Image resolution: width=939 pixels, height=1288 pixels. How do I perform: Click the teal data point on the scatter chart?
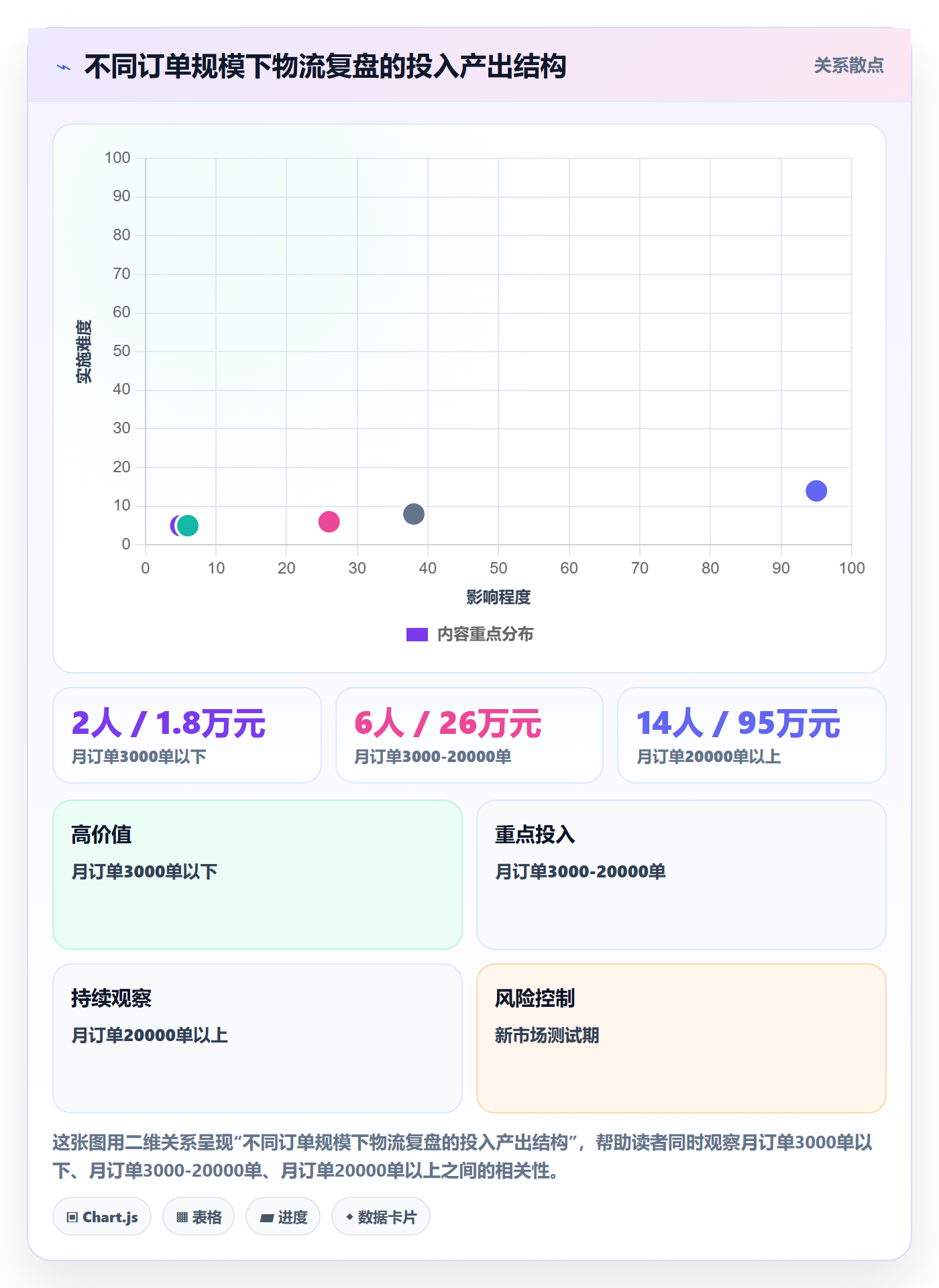pyautogui.click(x=188, y=525)
